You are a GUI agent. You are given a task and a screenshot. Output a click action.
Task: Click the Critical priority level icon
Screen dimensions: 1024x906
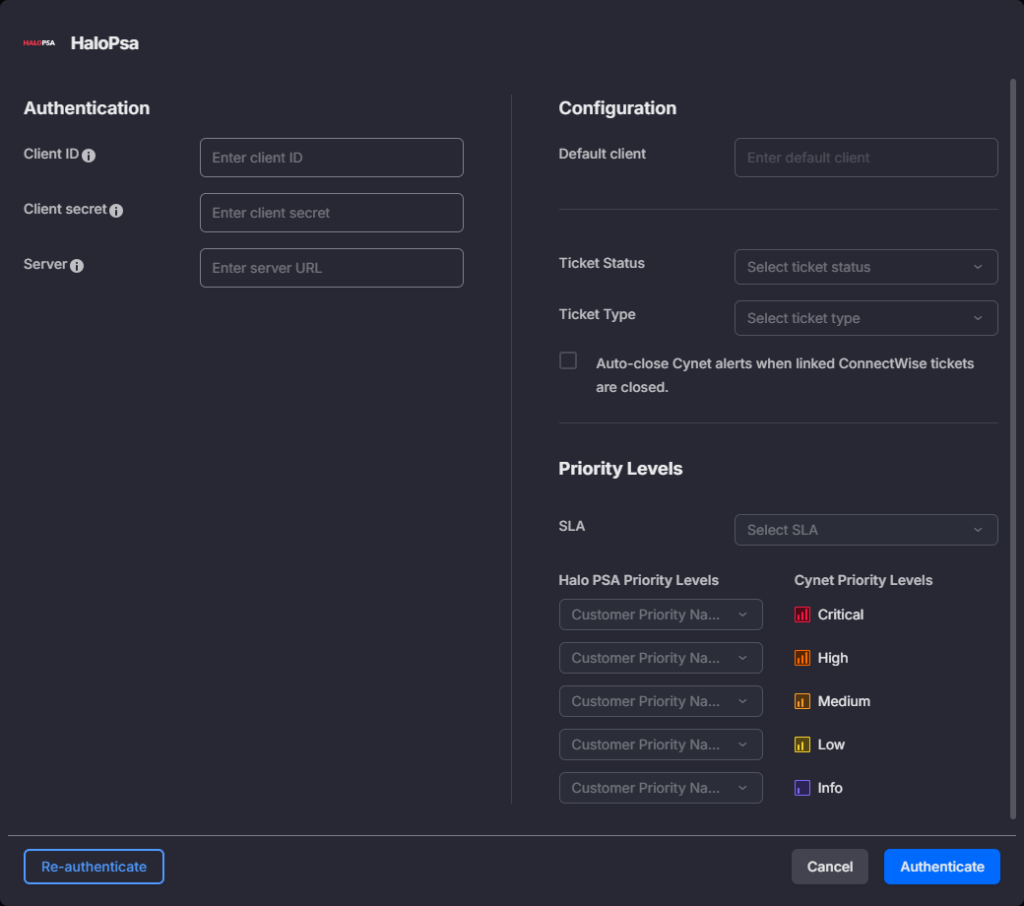[802, 615]
